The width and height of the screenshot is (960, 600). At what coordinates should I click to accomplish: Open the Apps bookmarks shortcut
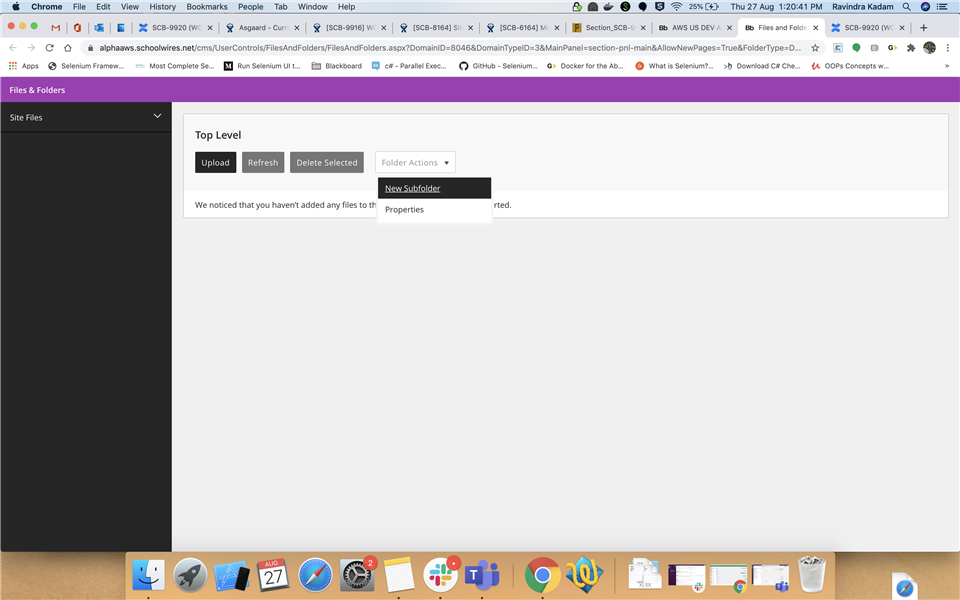(x=23, y=66)
